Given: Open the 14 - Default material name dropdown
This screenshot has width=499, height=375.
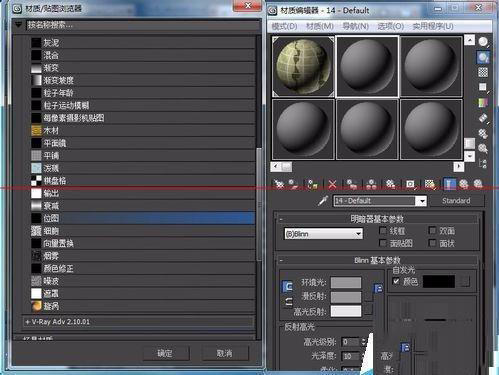Looking at the screenshot, I should point(422,201).
